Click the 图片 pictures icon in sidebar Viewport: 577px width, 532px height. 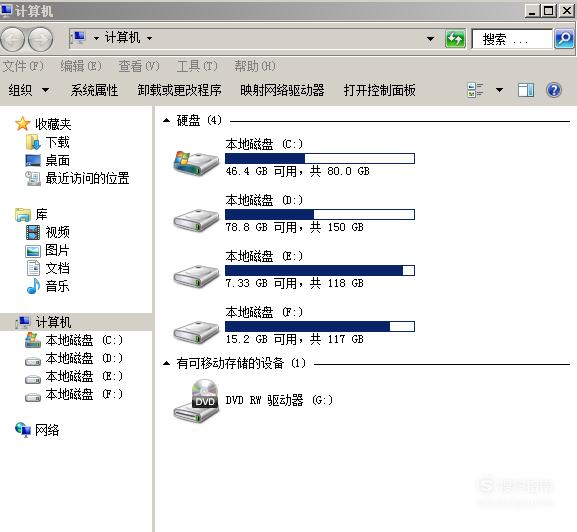[x=33, y=251]
